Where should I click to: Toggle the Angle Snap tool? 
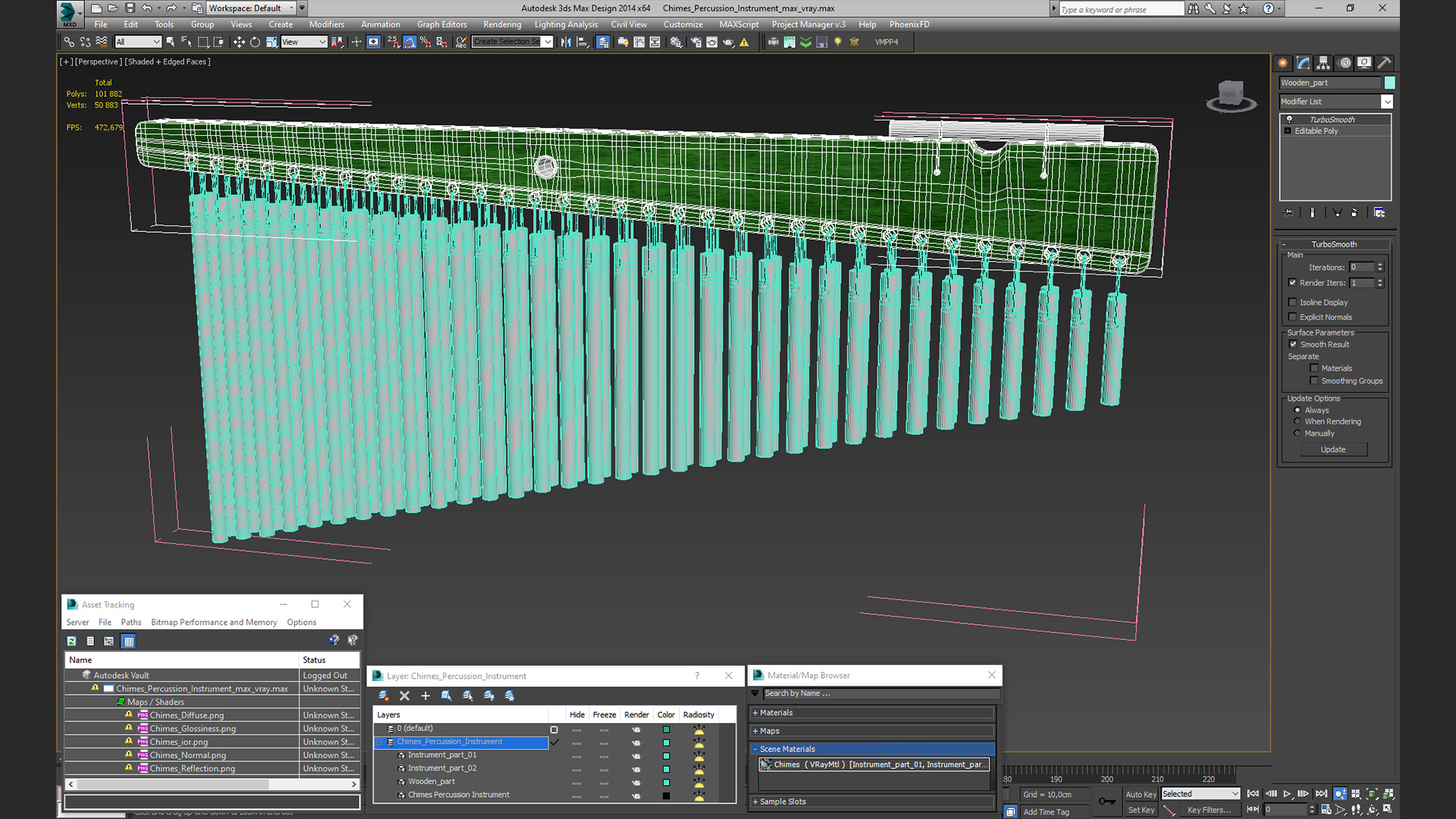click(x=409, y=42)
